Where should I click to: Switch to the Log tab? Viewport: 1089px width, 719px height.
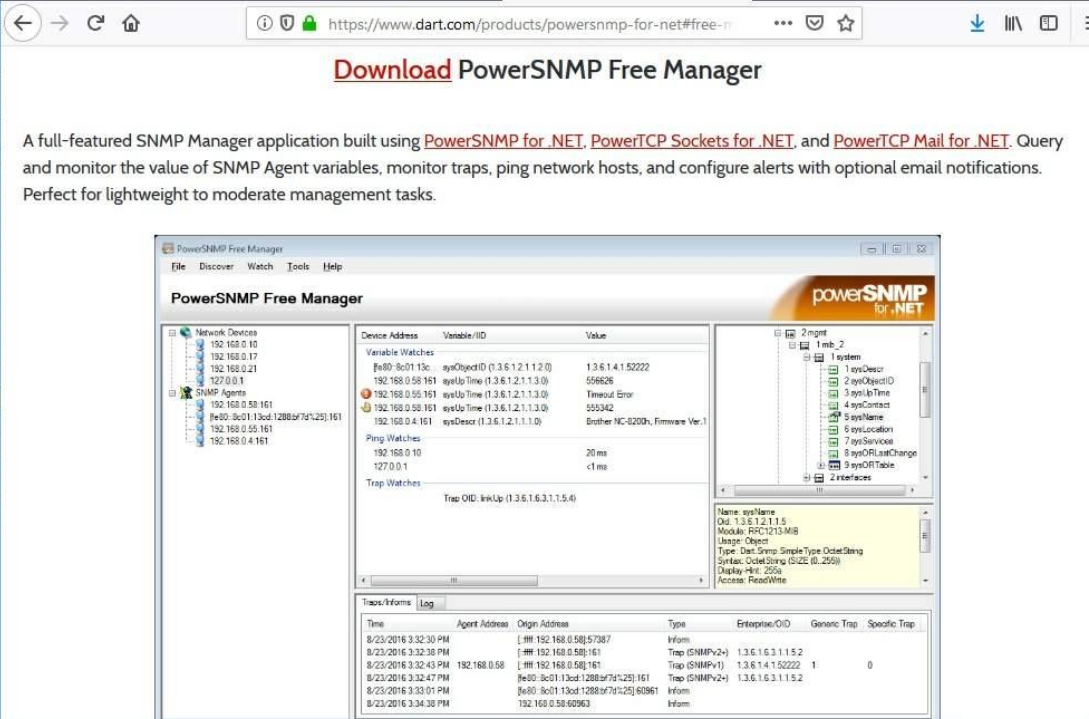tap(427, 604)
